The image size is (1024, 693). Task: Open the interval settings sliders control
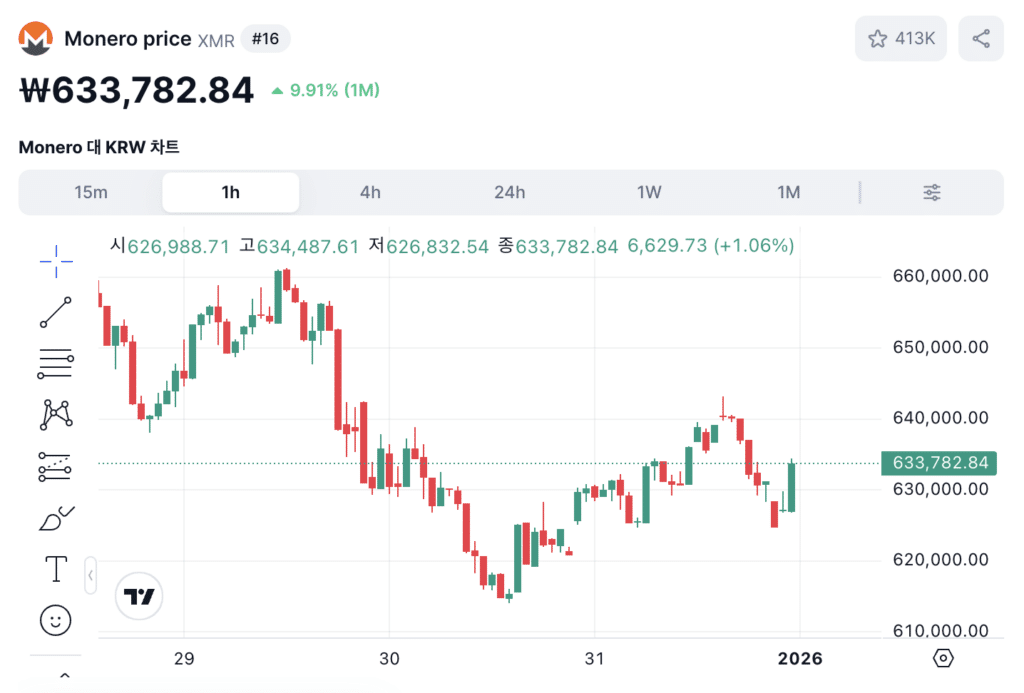tap(931, 192)
